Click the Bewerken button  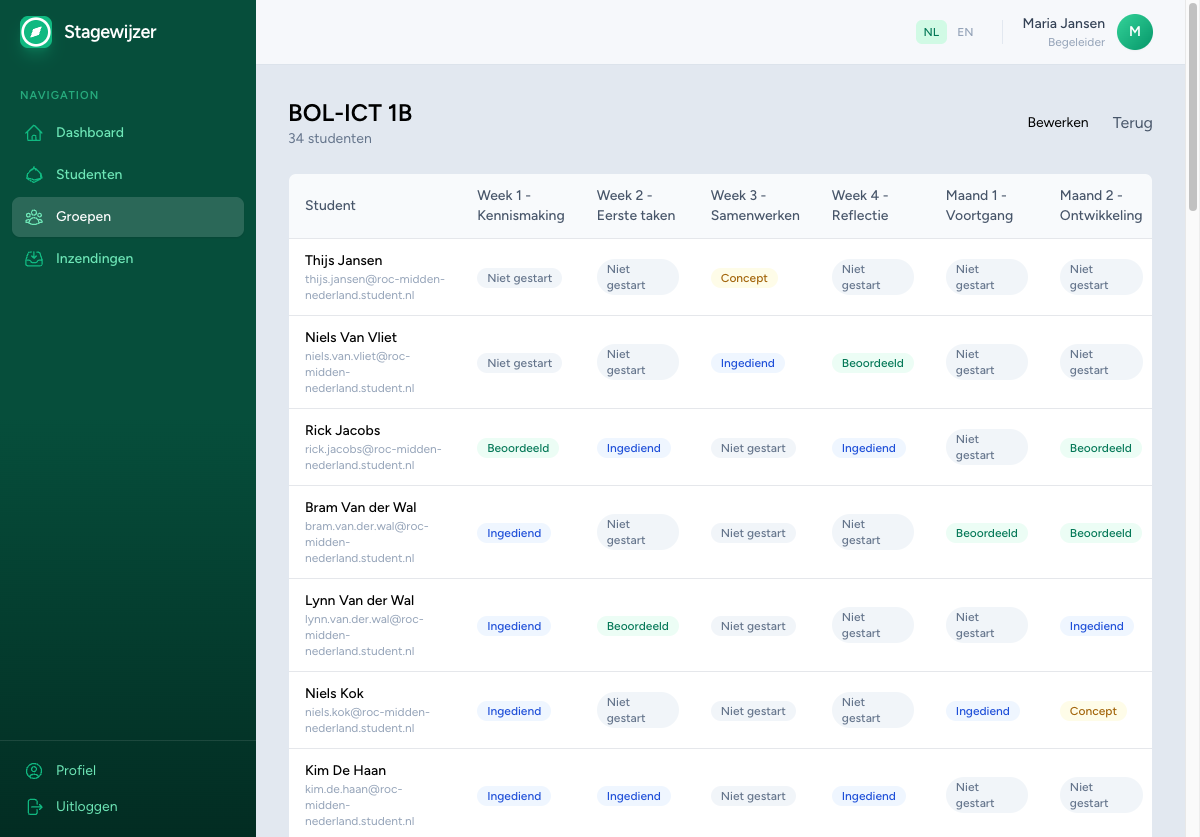pyautogui.click(x=1057, y=123)
